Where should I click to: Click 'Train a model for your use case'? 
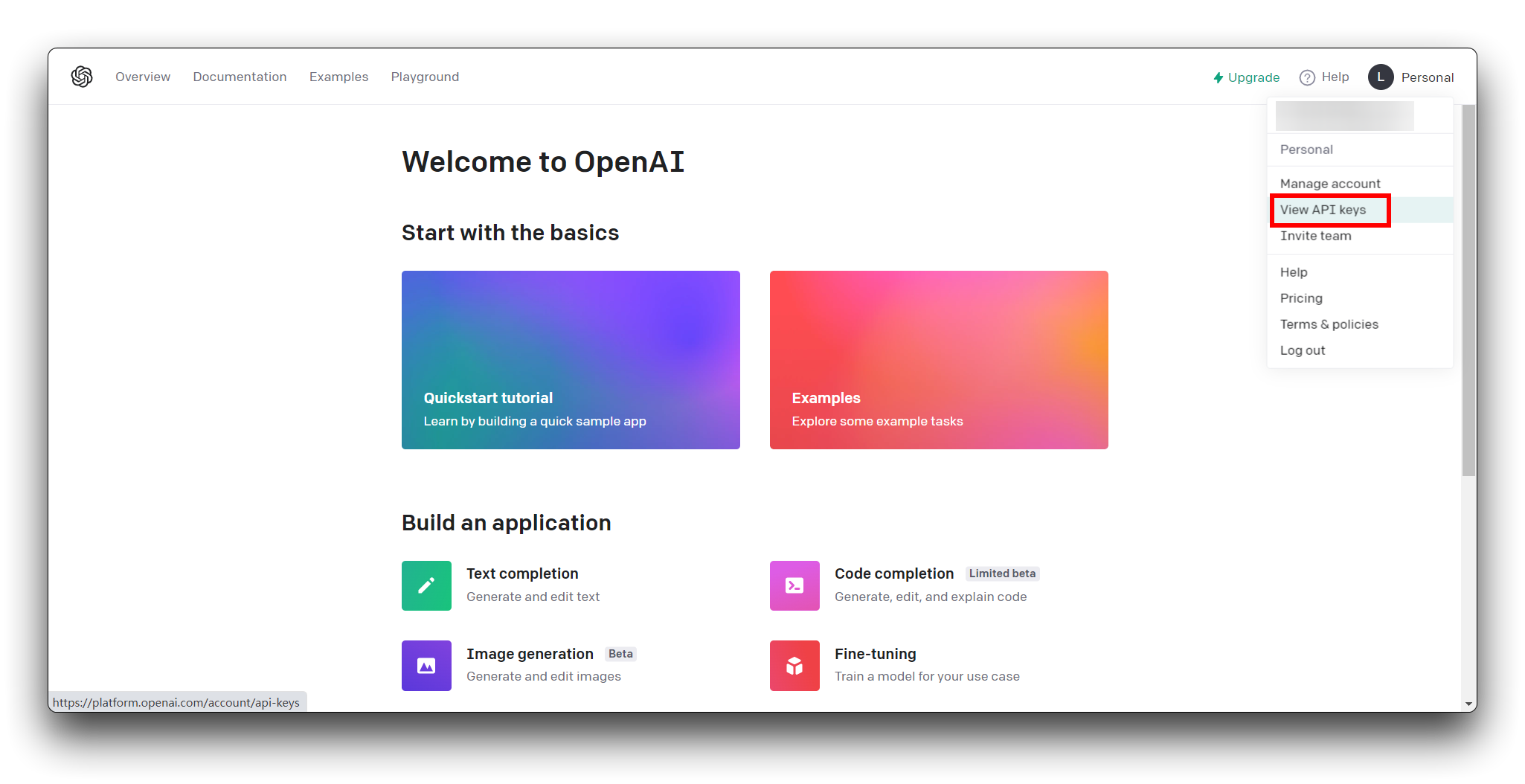tap(927, 676)
